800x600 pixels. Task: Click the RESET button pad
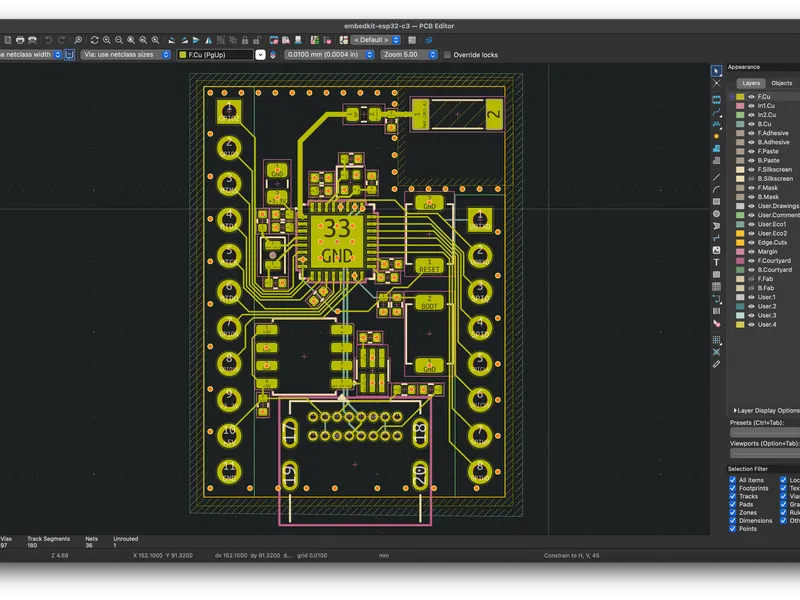click(x=429, y=266)
